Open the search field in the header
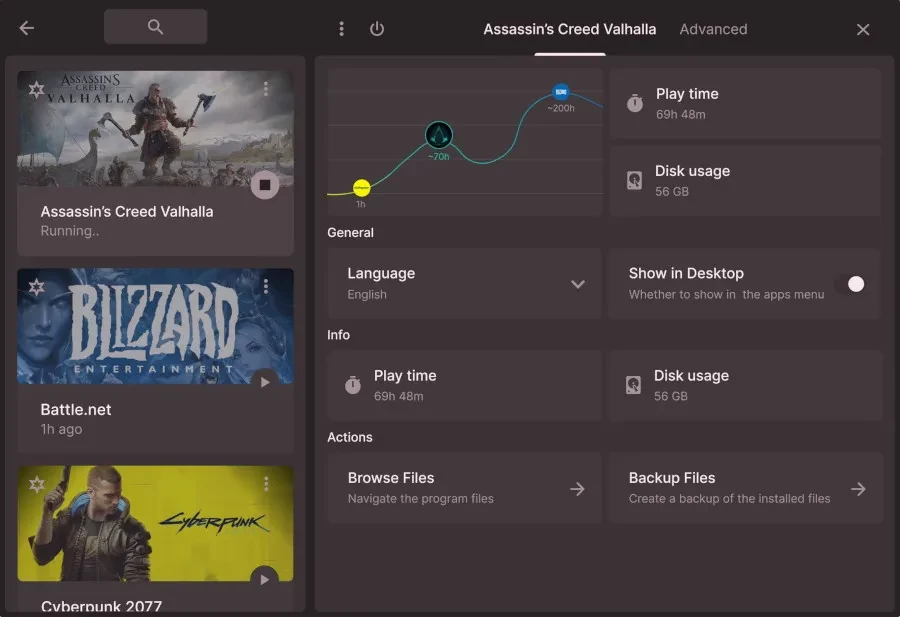The width and height of the screenshot is (900, 617). [155, 27]
